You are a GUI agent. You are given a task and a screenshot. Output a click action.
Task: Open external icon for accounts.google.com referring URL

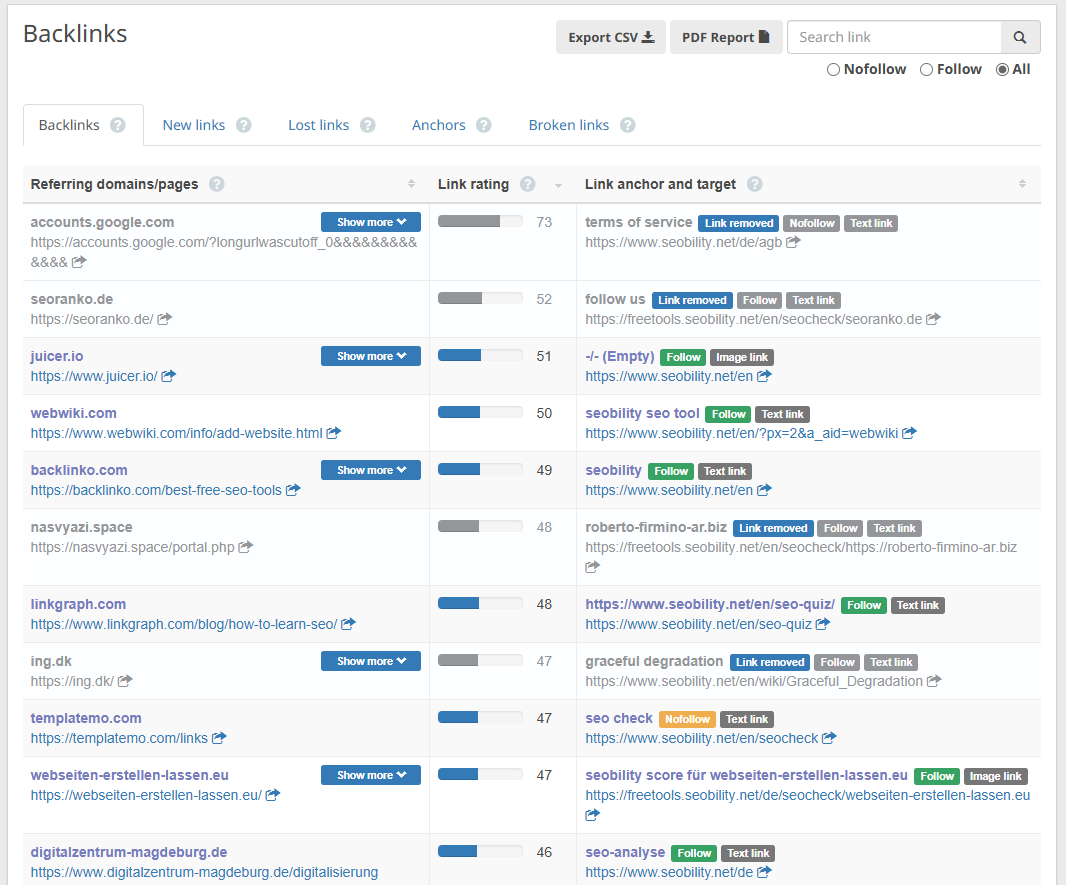79,262
